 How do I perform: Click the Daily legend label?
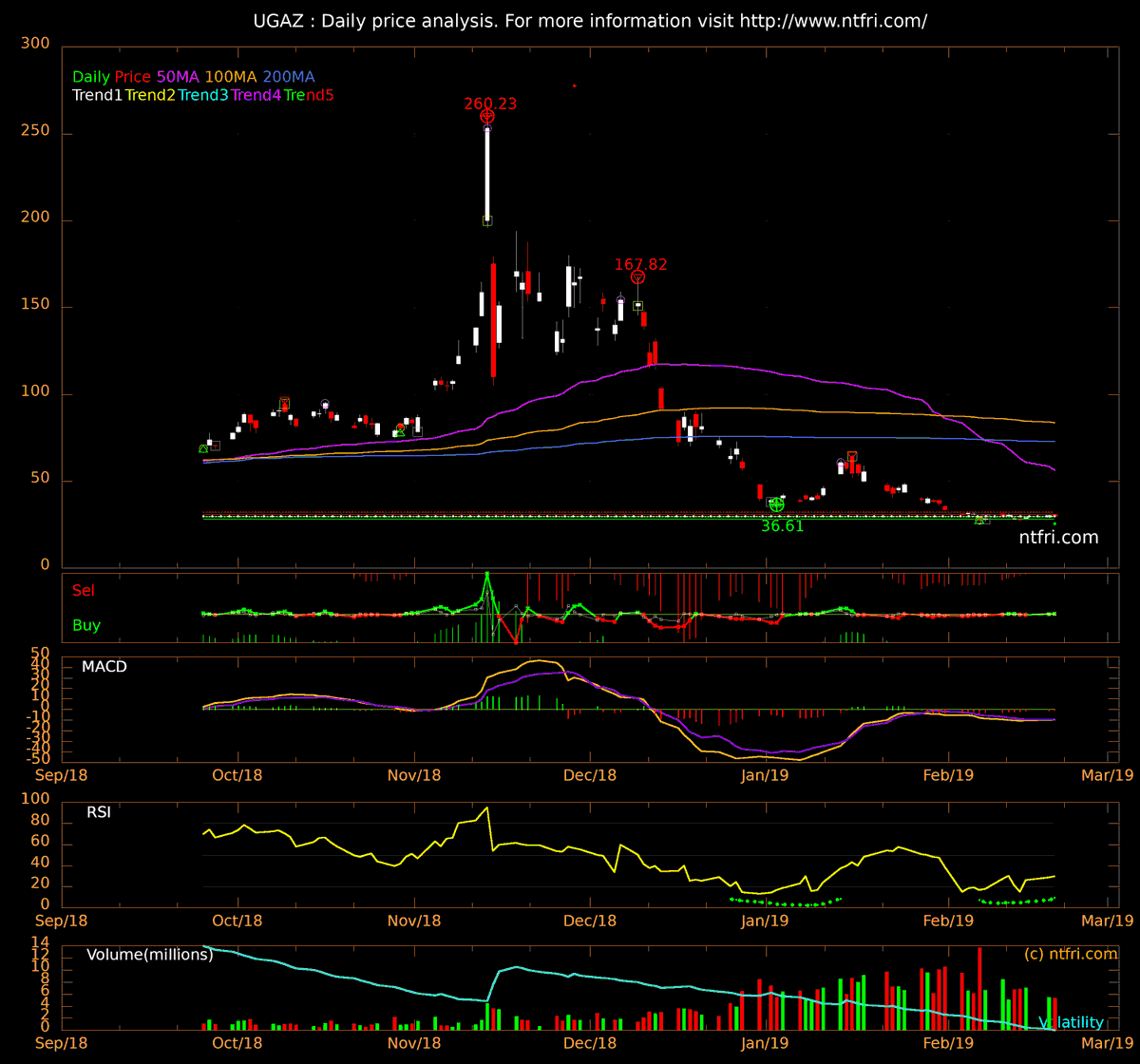pyautogui.click(x=91, y=77)
